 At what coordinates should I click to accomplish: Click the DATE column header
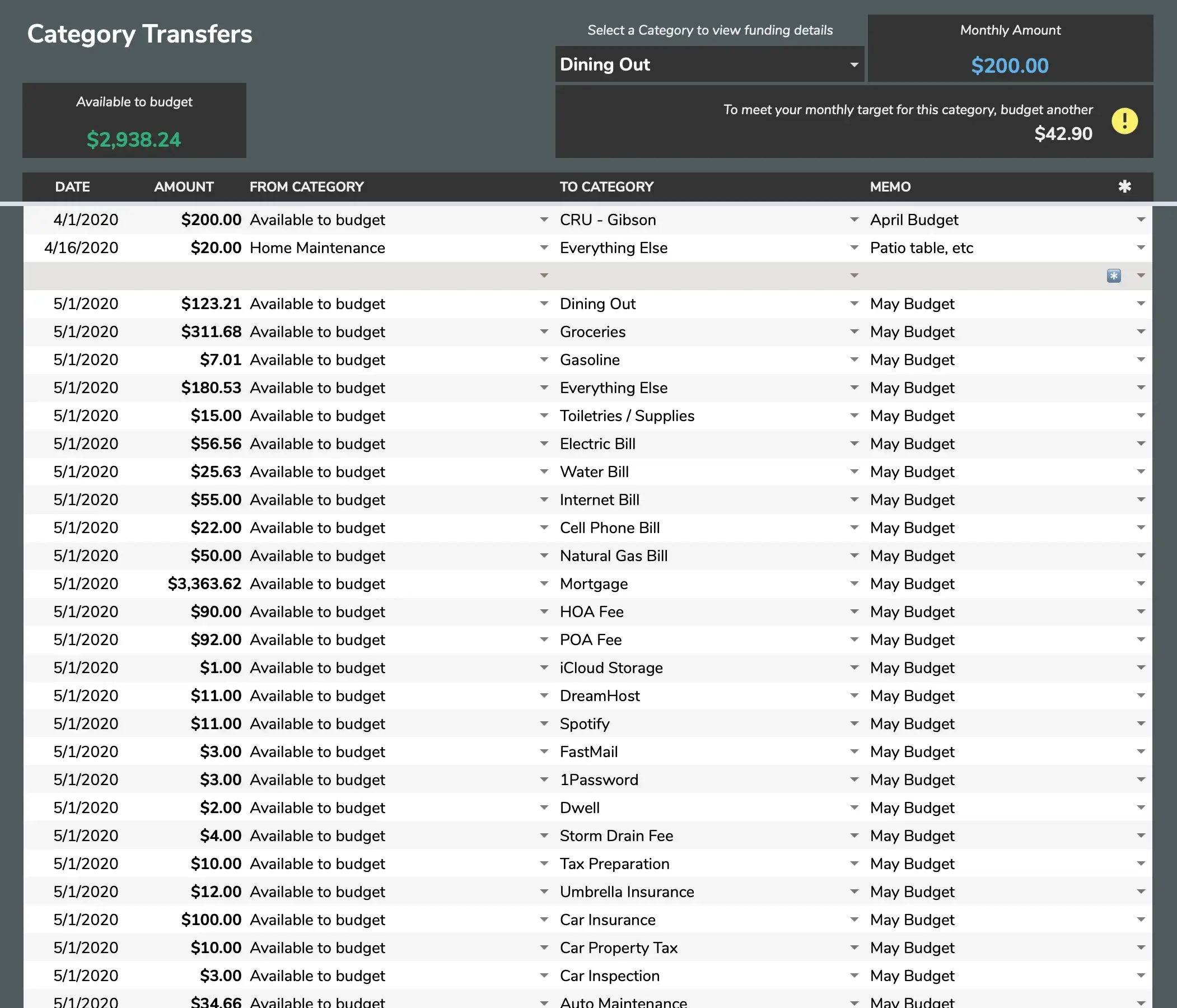coord(72,186)
